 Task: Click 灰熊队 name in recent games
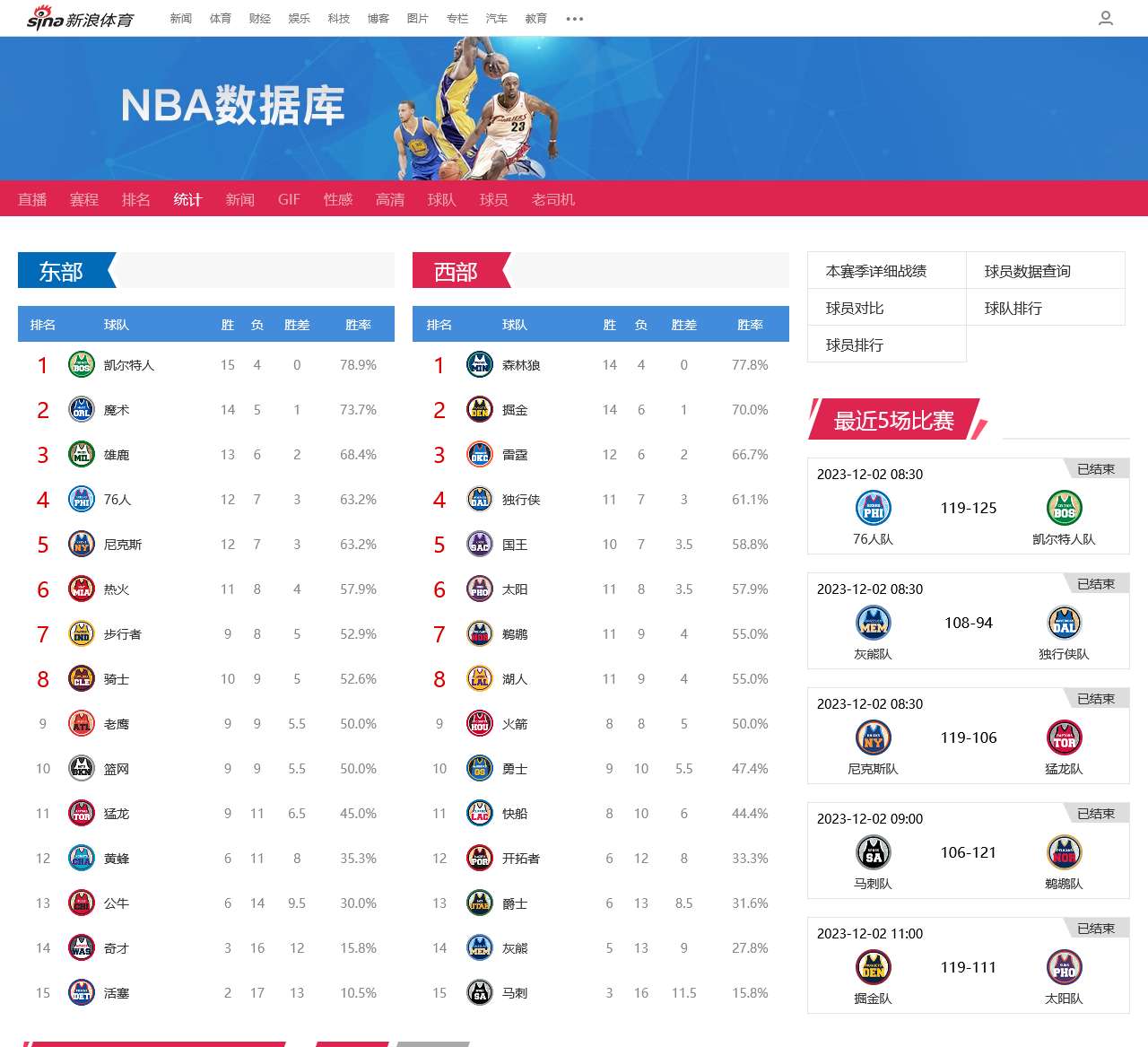pos(873,654)
